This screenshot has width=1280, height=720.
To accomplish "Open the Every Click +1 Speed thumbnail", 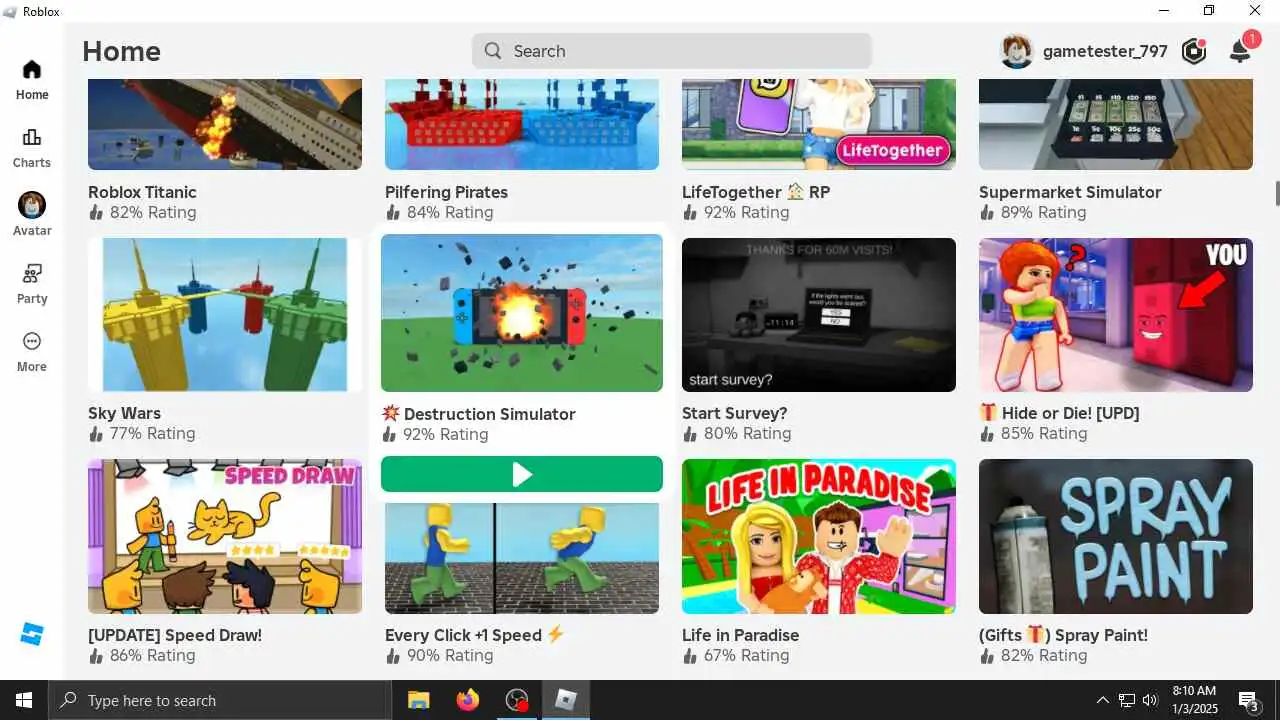I will click(522, 557).
